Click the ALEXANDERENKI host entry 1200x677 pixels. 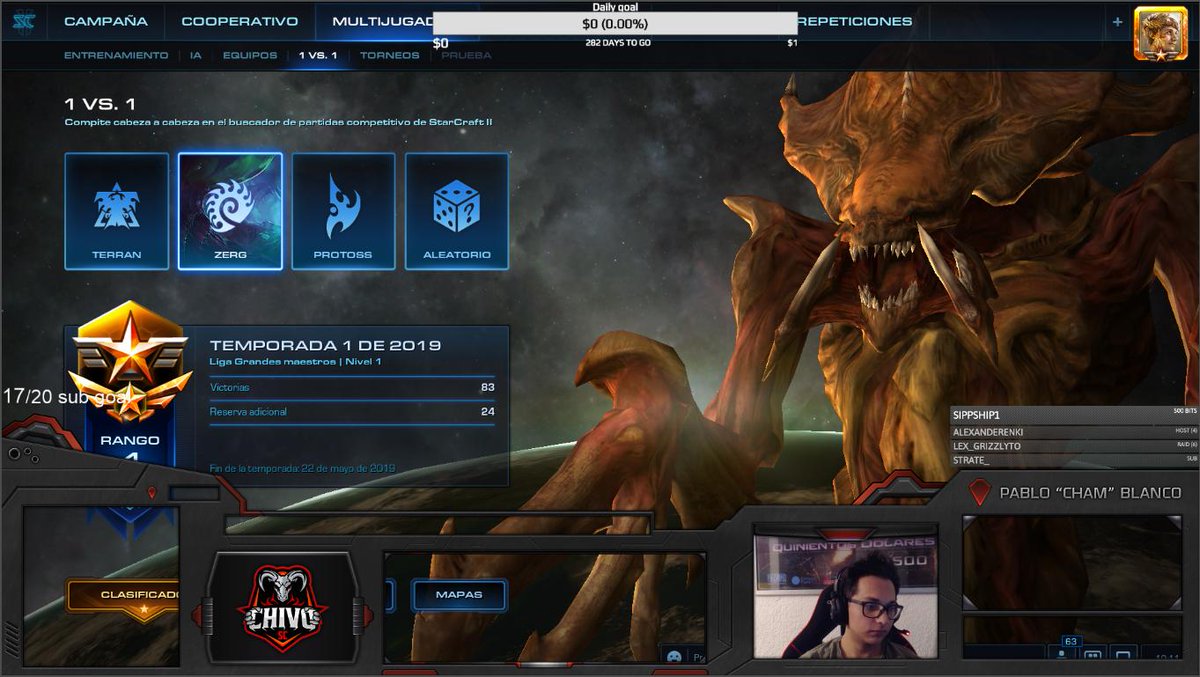[x=1075, y=432]
